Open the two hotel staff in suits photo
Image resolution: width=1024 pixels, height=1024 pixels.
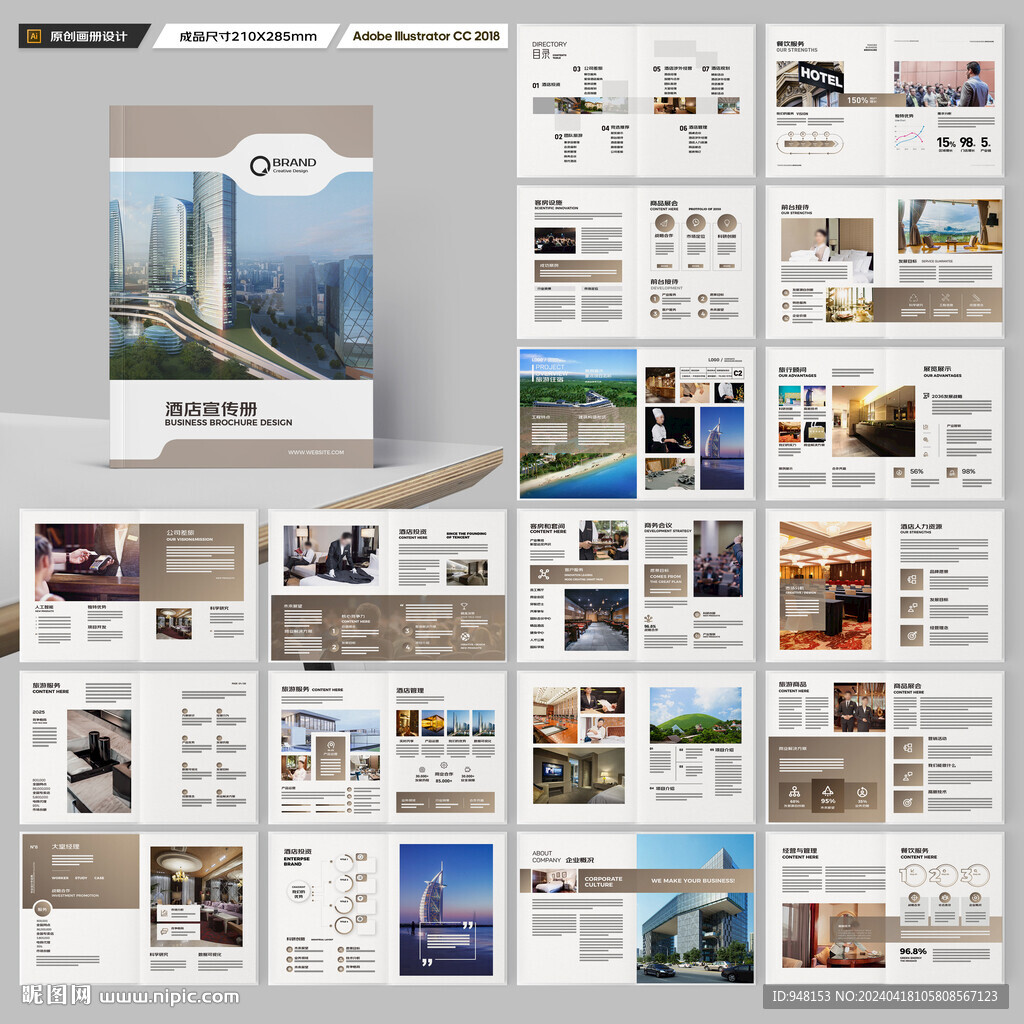pyautogui.click(x=859, y=707)
